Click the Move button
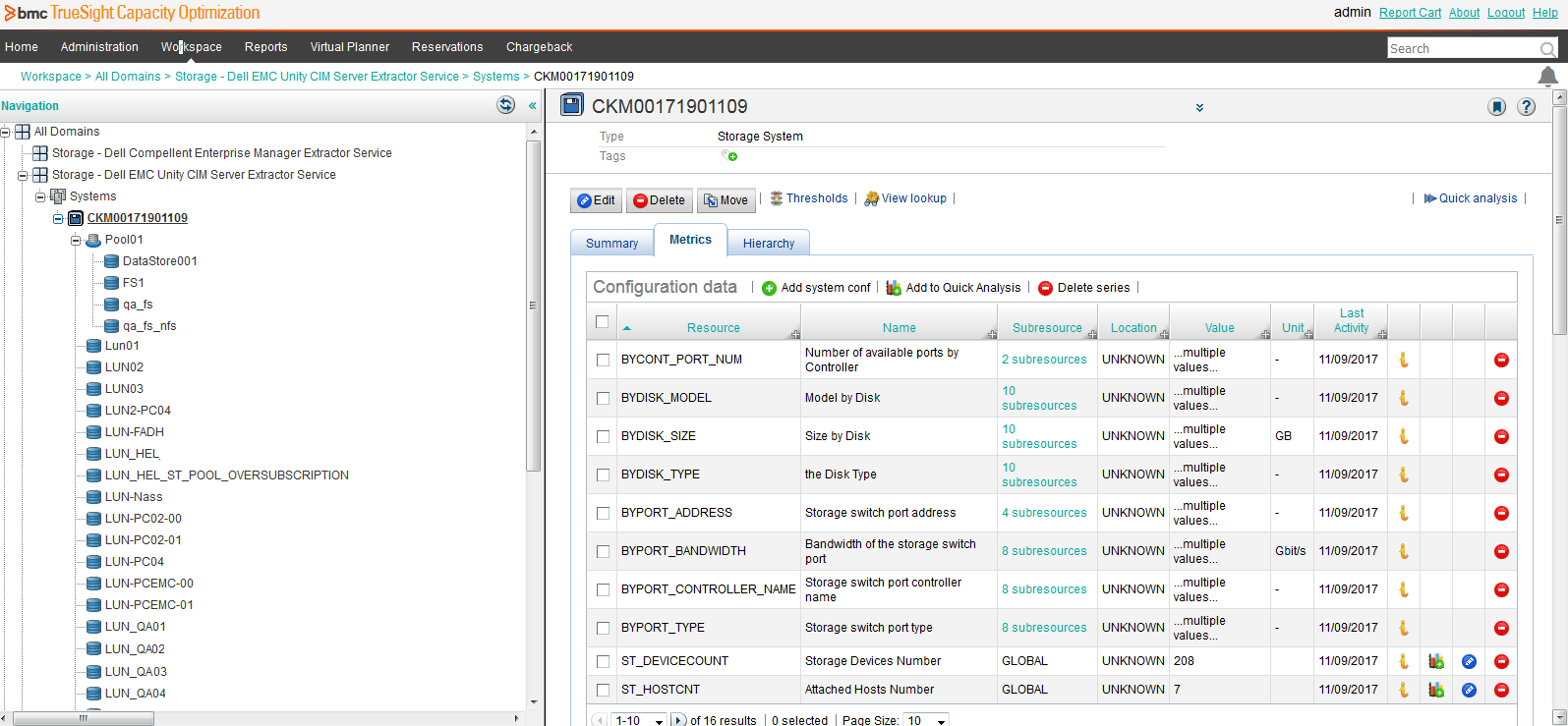 726,200
